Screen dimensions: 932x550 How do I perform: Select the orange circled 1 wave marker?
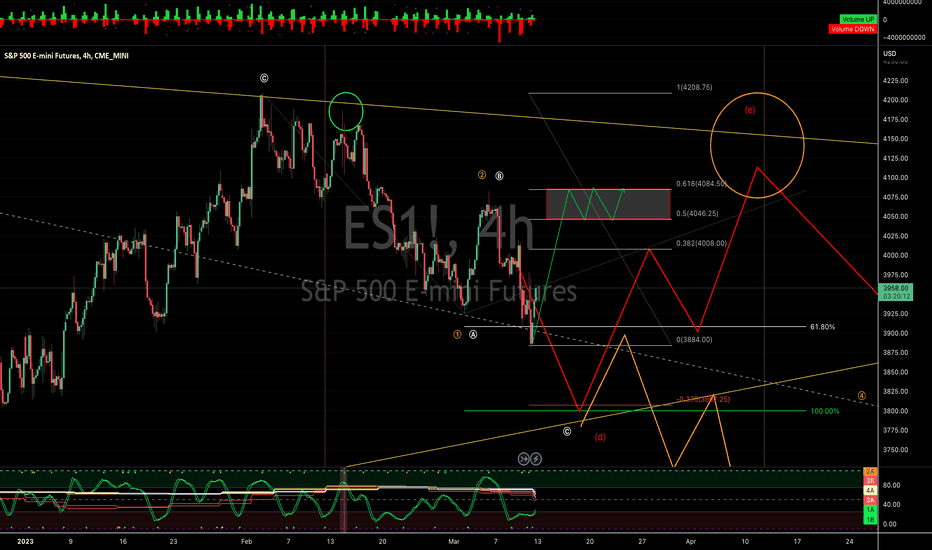(x=457, y=335)
